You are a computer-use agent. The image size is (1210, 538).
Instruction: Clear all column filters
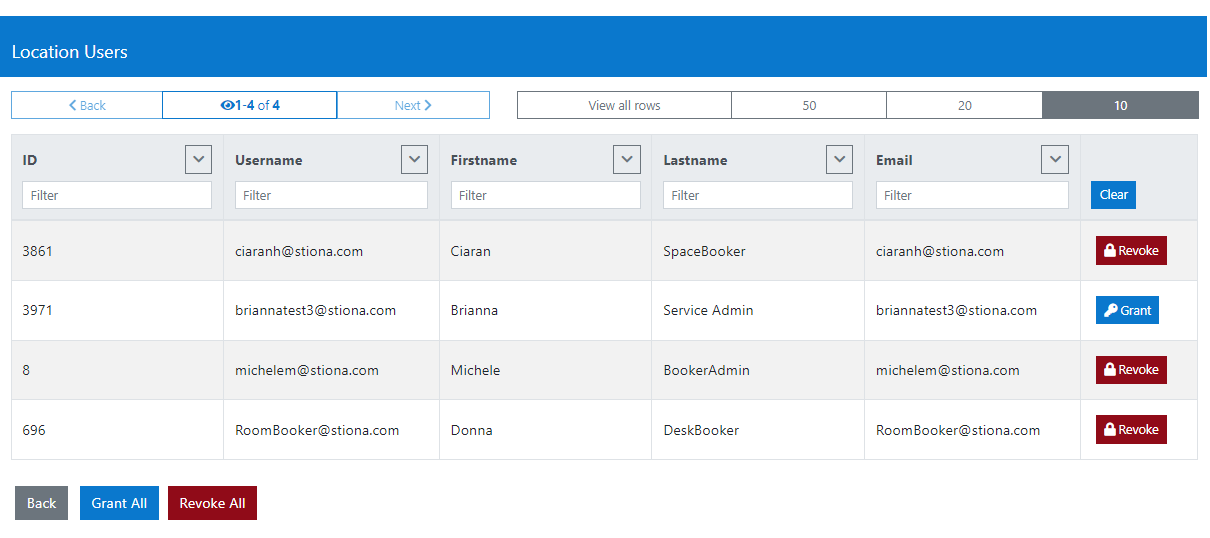pyautogui.click(x=1113, y=195)
